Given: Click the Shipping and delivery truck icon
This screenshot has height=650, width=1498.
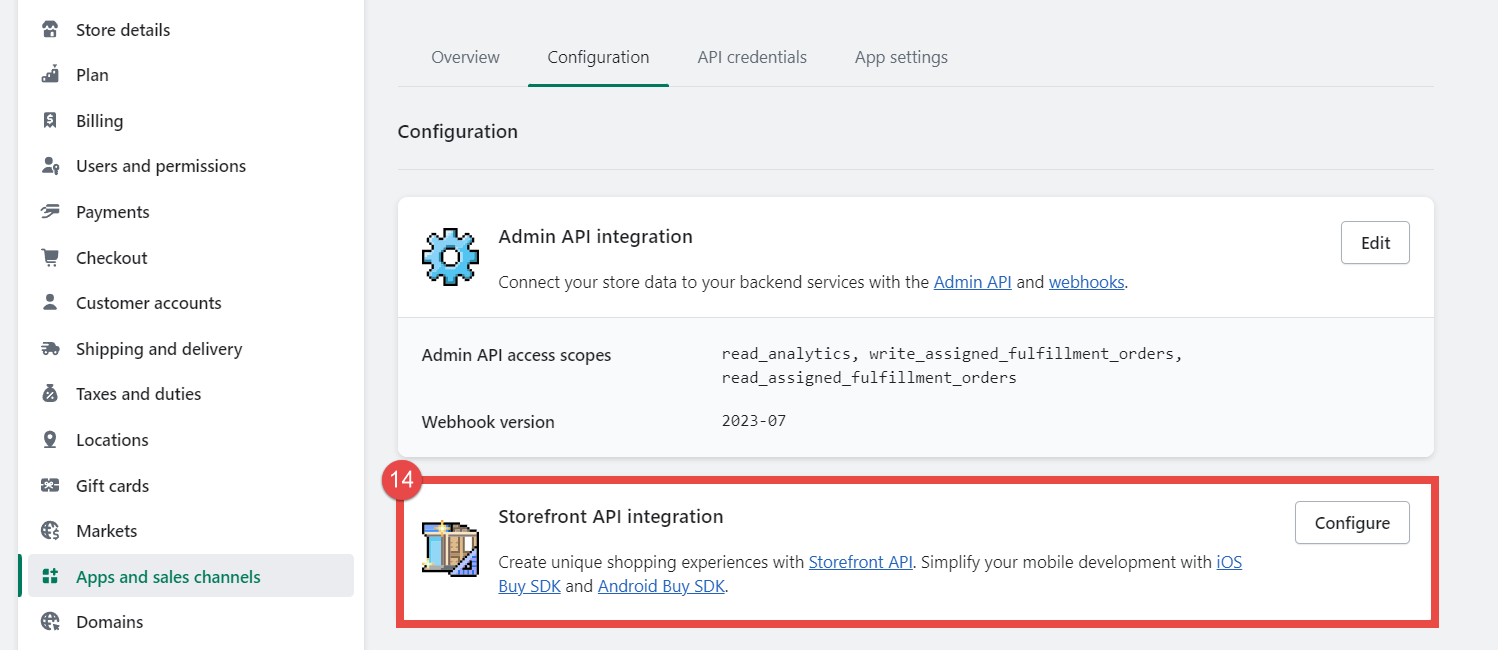Looking at the screenshot, I should pyautogui.click(x=50, y=349).
